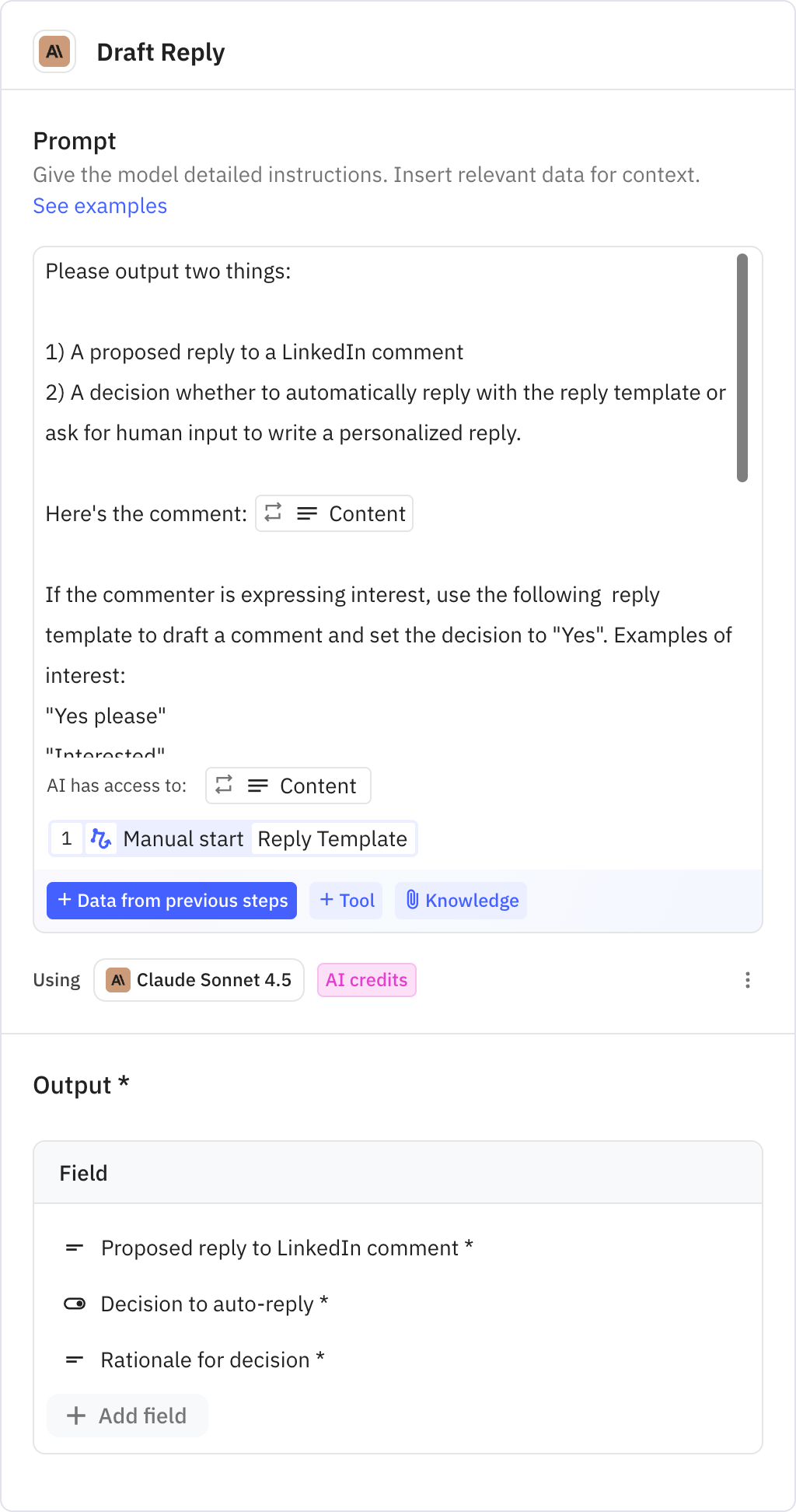Screen dimensions: 796x1512
Task: Open the See examples link
Action: [99, 205]
